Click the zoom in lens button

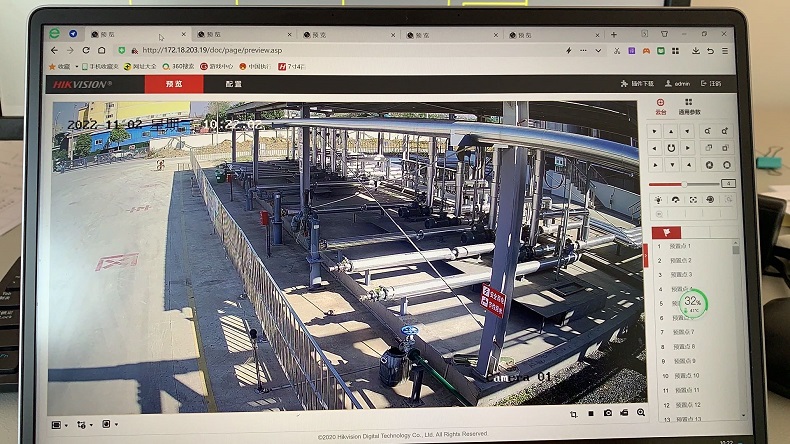[x=726, y=131]
